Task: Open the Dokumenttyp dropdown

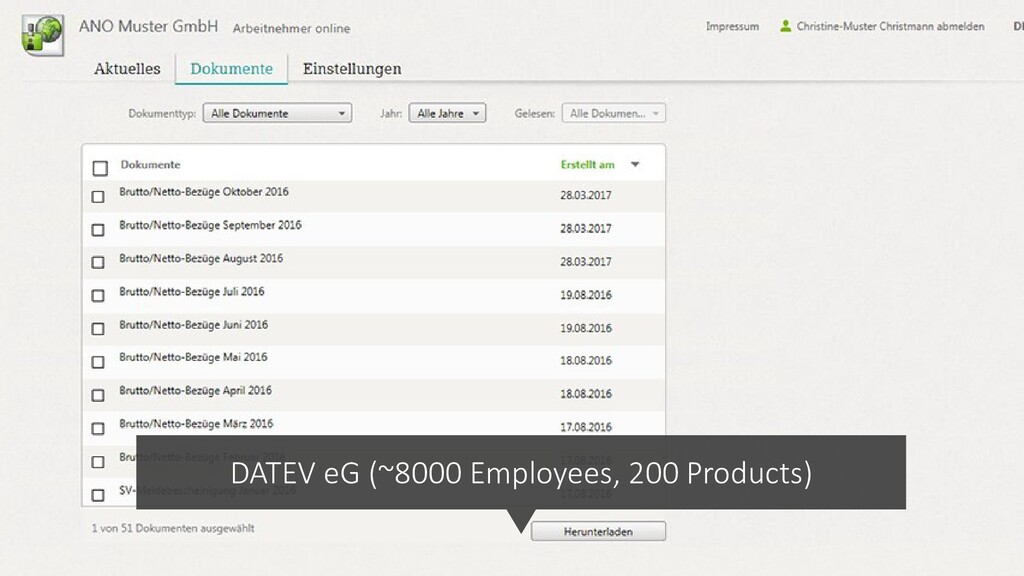Action: point(278,113)
